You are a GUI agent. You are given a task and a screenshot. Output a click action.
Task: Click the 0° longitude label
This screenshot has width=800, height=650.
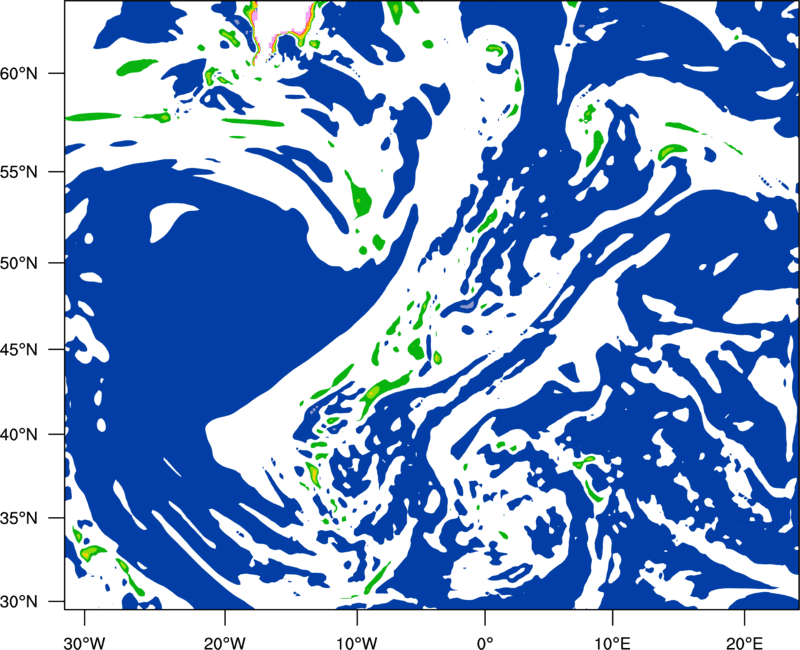tap(485, 643)
